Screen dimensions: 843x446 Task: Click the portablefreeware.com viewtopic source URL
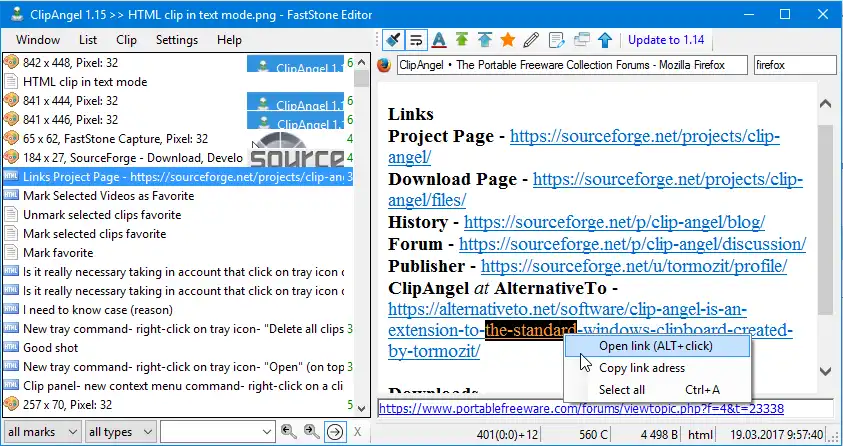[581, 408]
